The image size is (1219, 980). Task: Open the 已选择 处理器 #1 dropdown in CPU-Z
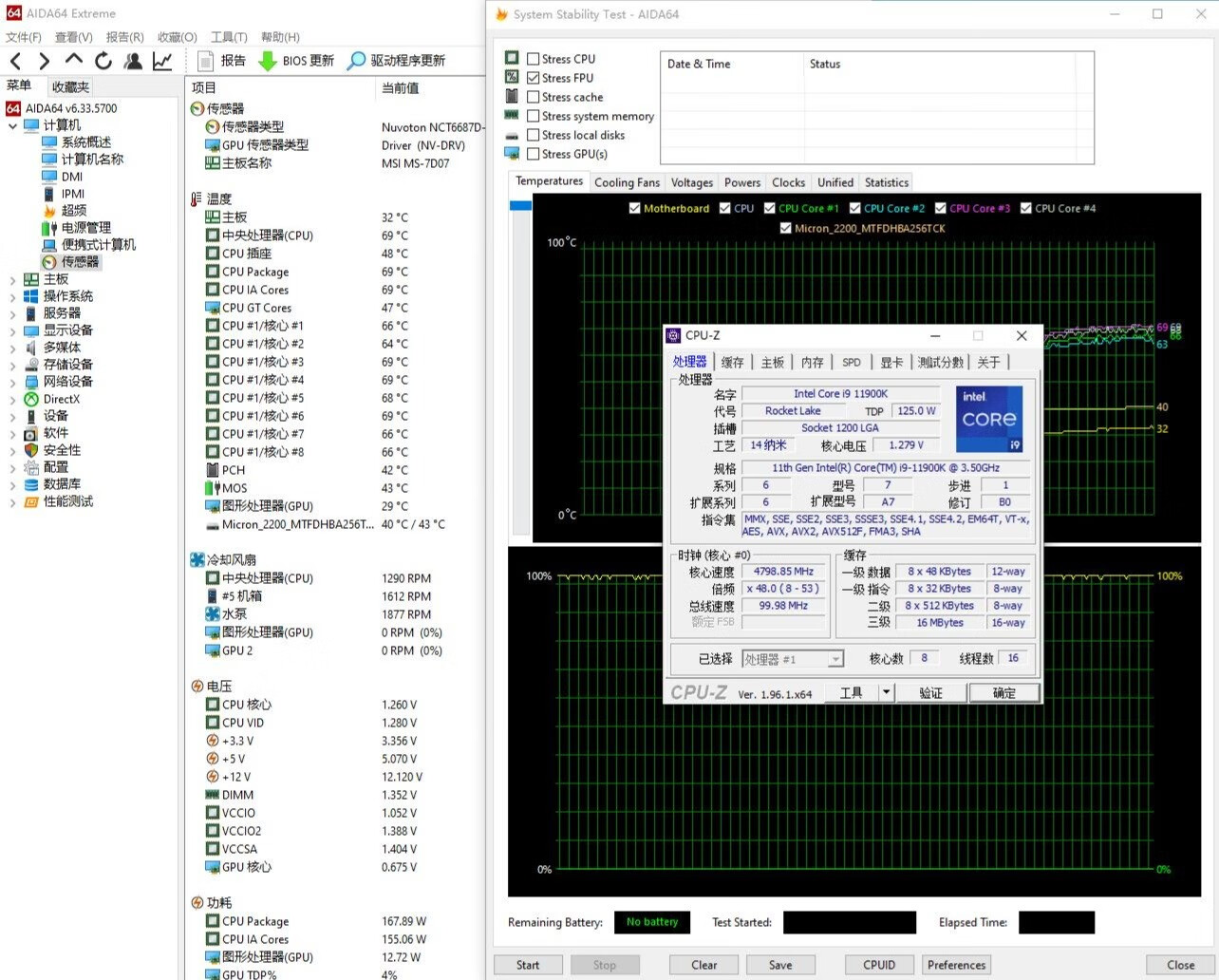[x=793, y=659]
